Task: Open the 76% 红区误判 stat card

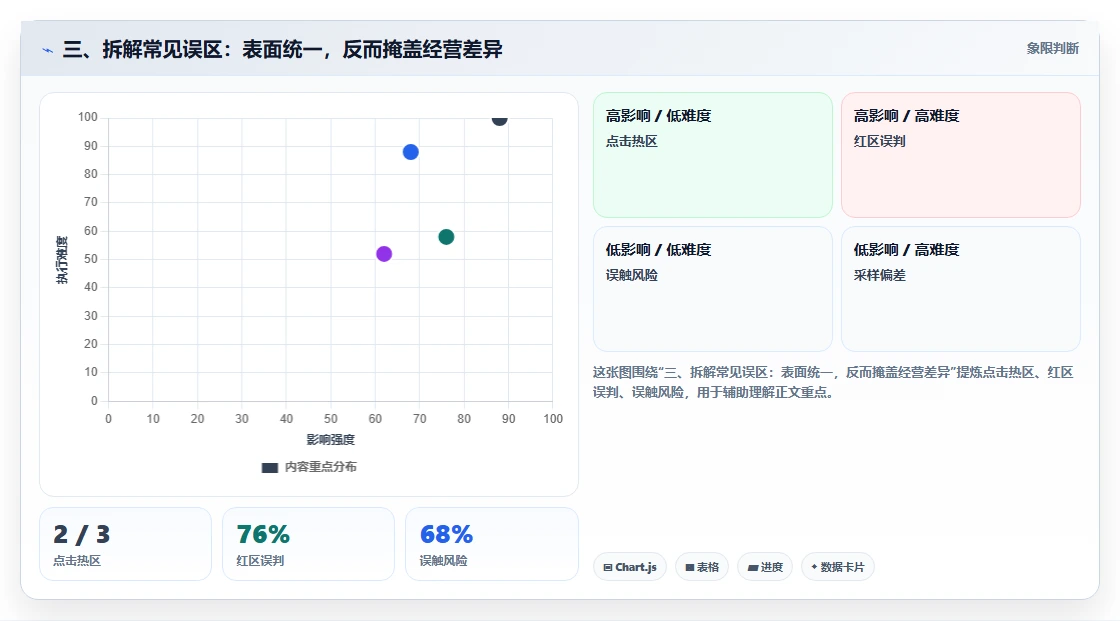Action: pos(309,544)
